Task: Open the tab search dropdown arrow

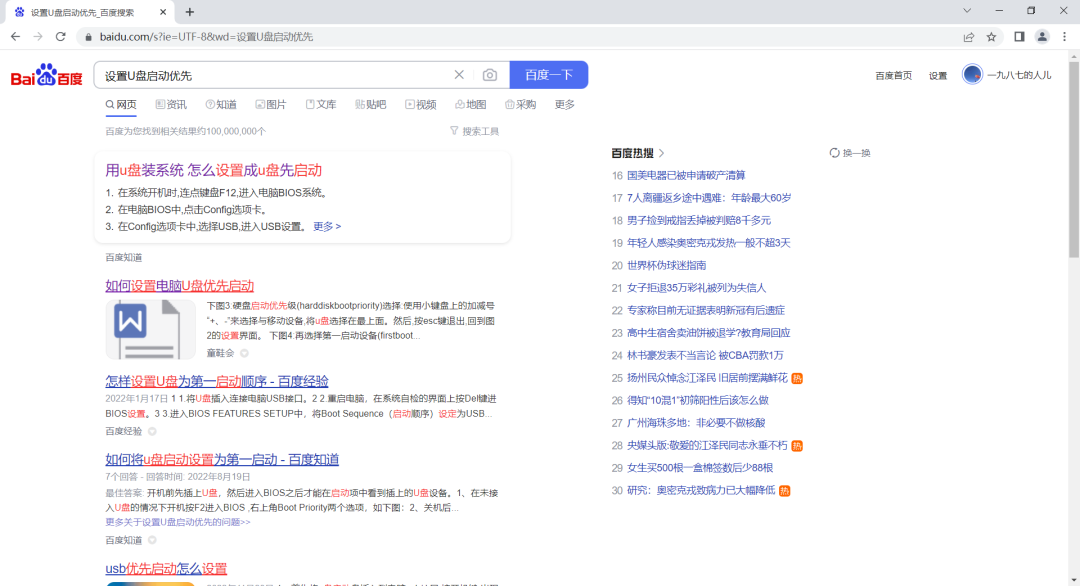Action: (967, 10)
